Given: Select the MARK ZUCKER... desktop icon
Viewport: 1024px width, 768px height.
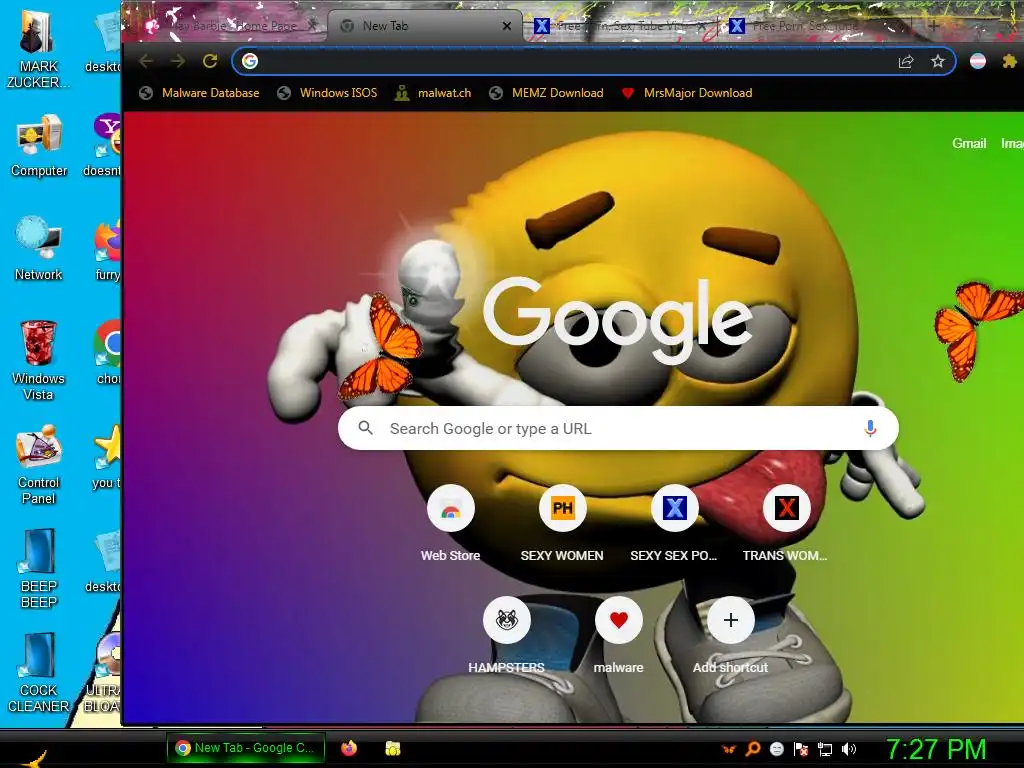Looking at the screenshot, I should (38, 49).
